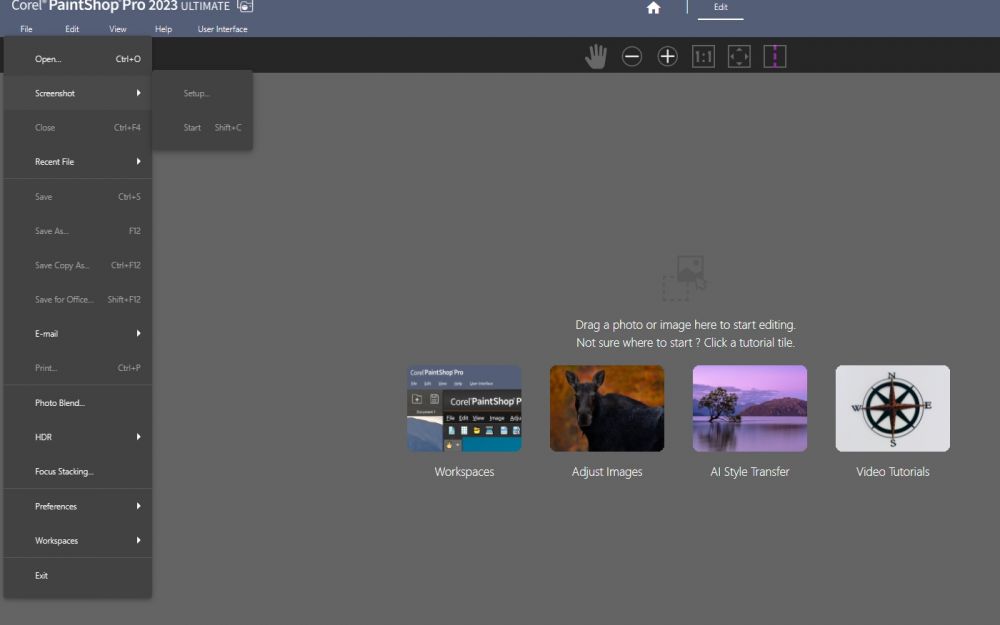This screenshot has width=1000, height=625.
Task: Select Photo Blend... menu entry
Action: (x=78, y=403)
